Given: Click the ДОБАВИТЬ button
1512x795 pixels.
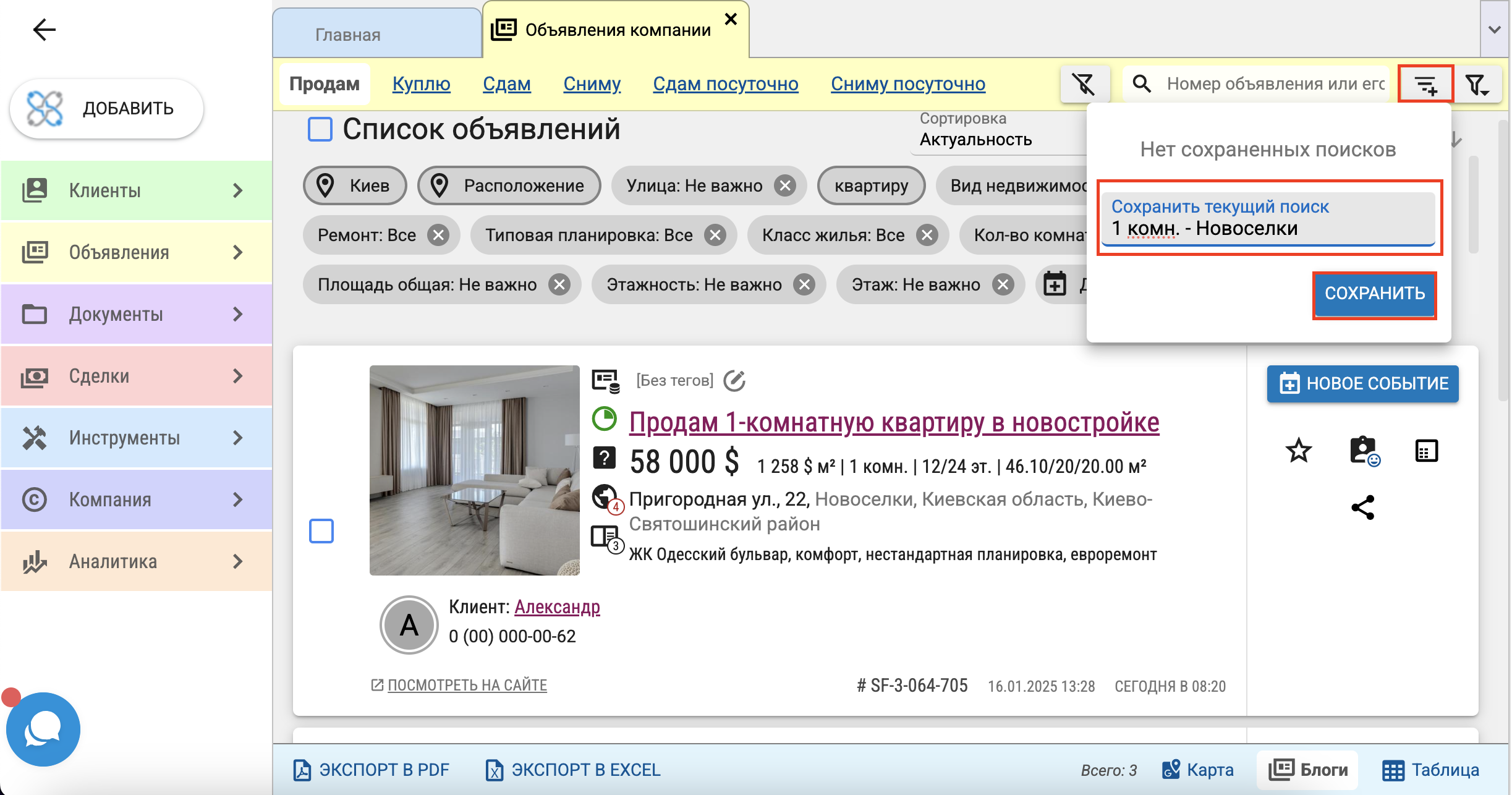Looking at the screenshot, I should coord(106,109).
